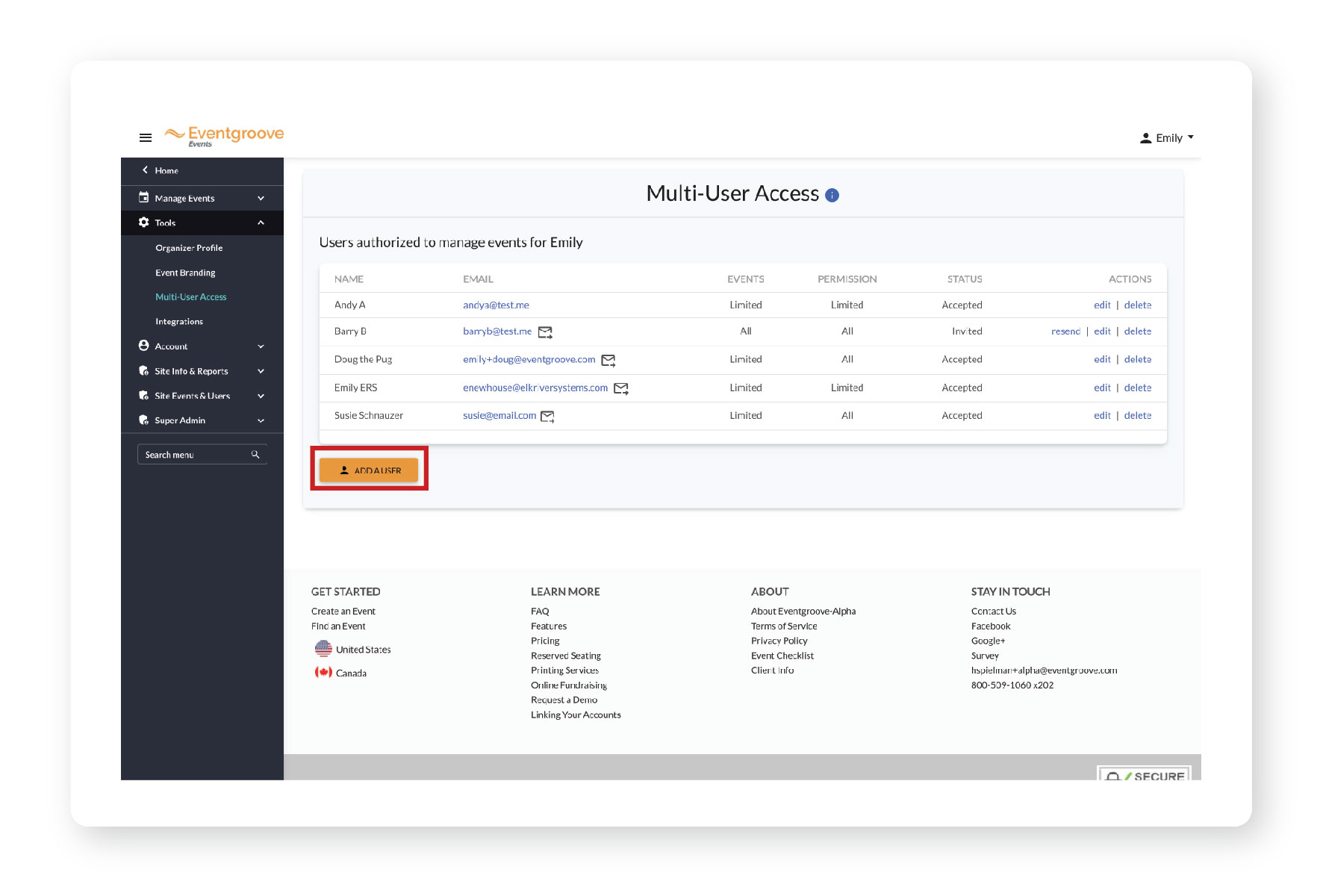Screen dimensions: 1323x896
Task: Click the andya@test.me email link
Action: (496, 305)
